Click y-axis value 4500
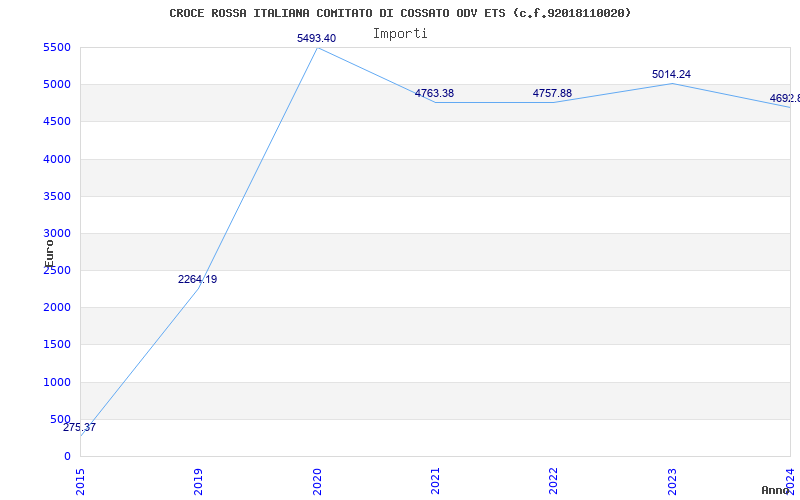 pos(57,121)
